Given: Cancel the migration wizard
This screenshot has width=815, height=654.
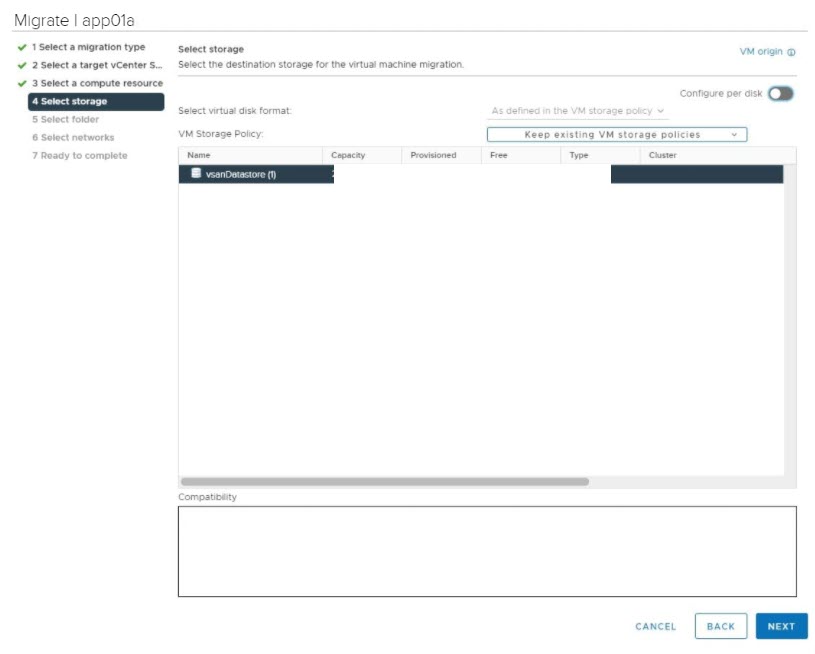Looking at the screenshot, I should pyautogui.click(x=655, y=626).
